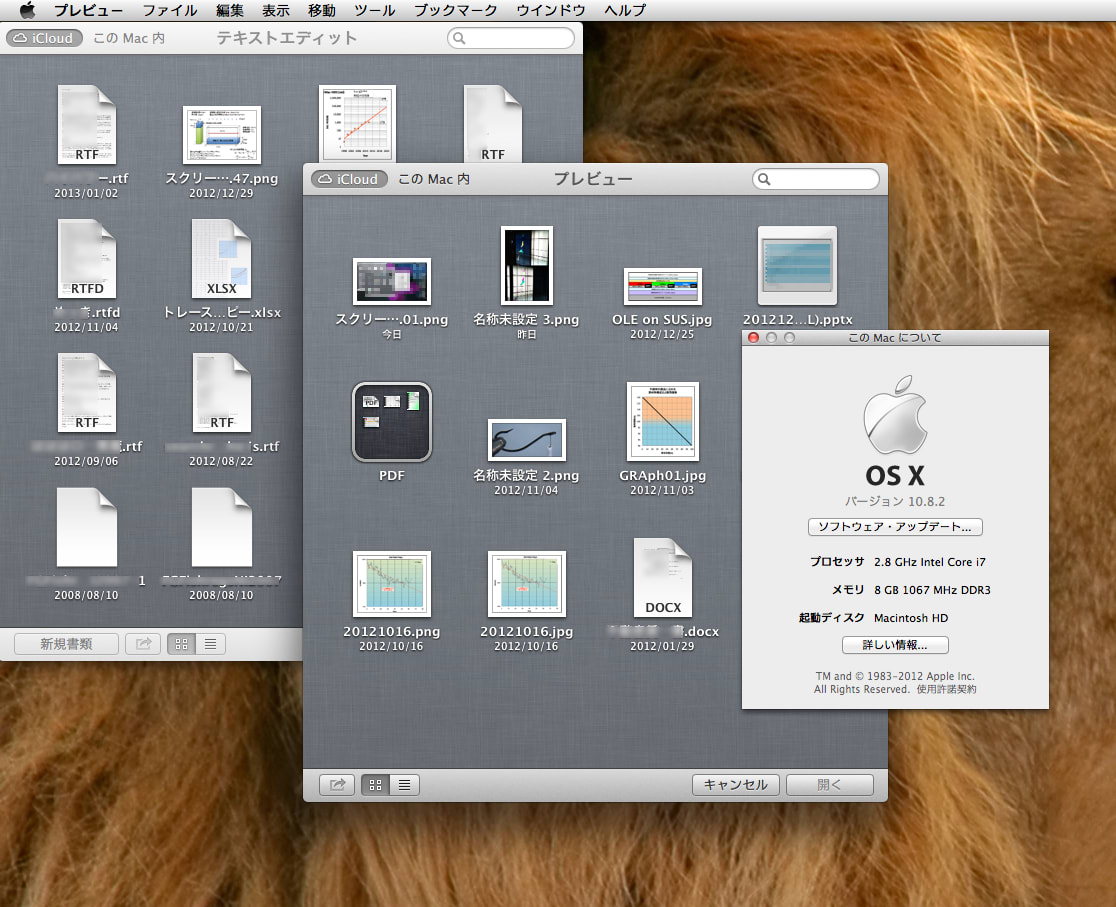Viewport: 1116px width, 907px height.
Task: Open the 表示 menu
Action: (x=275, y=10)
